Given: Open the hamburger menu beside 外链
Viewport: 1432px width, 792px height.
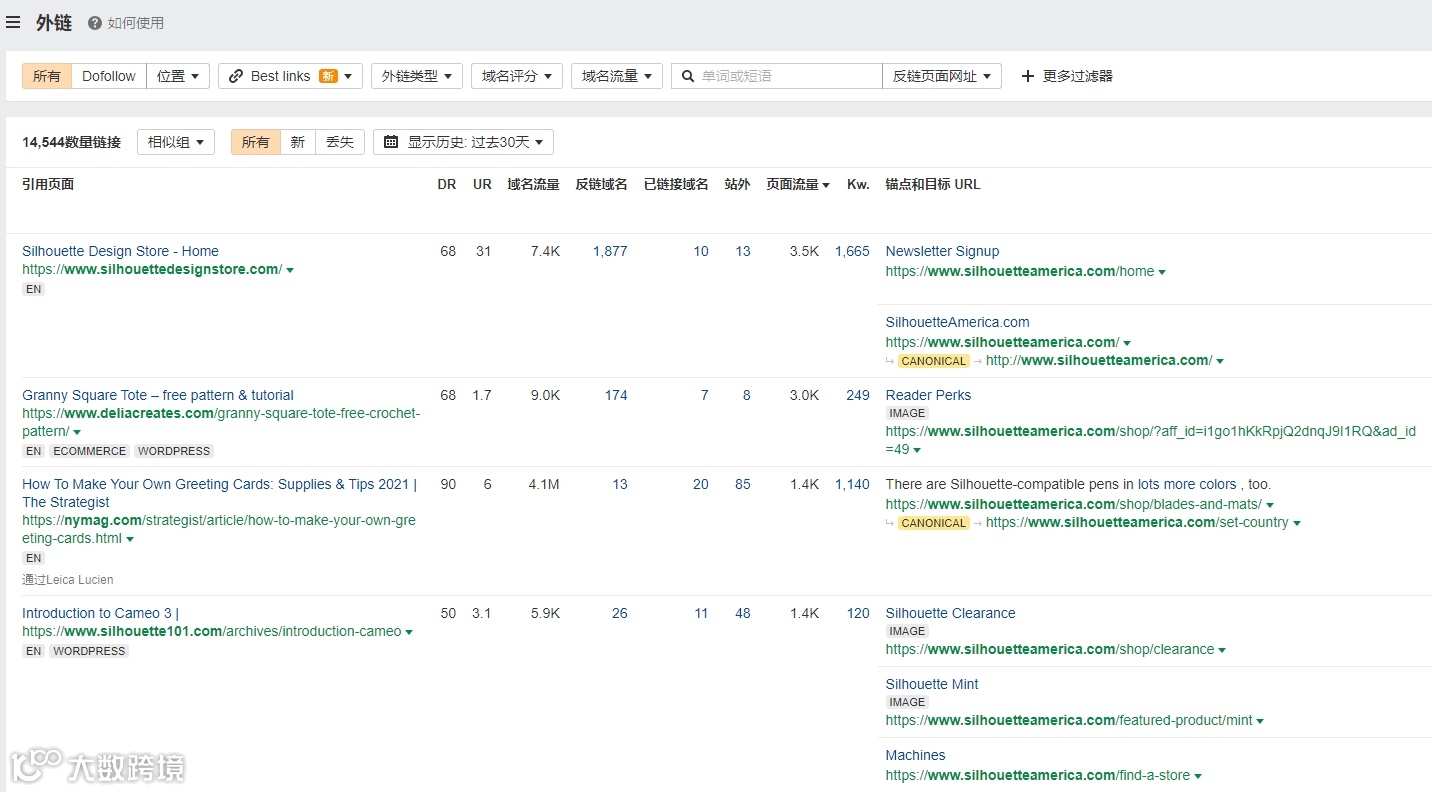Looking at the screenshot, I should [13, 22].
